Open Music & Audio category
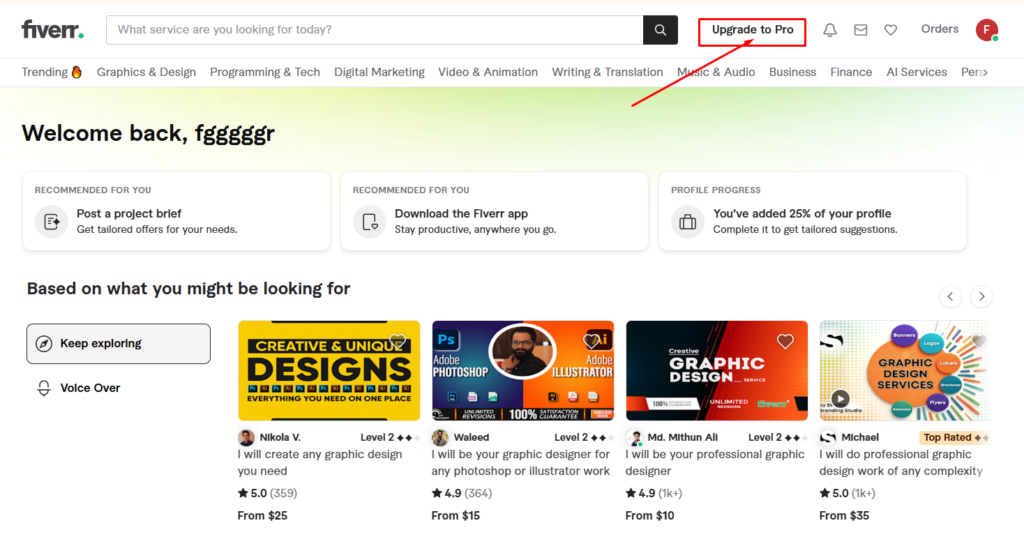 pyautogui.click(x=716, y=72)
